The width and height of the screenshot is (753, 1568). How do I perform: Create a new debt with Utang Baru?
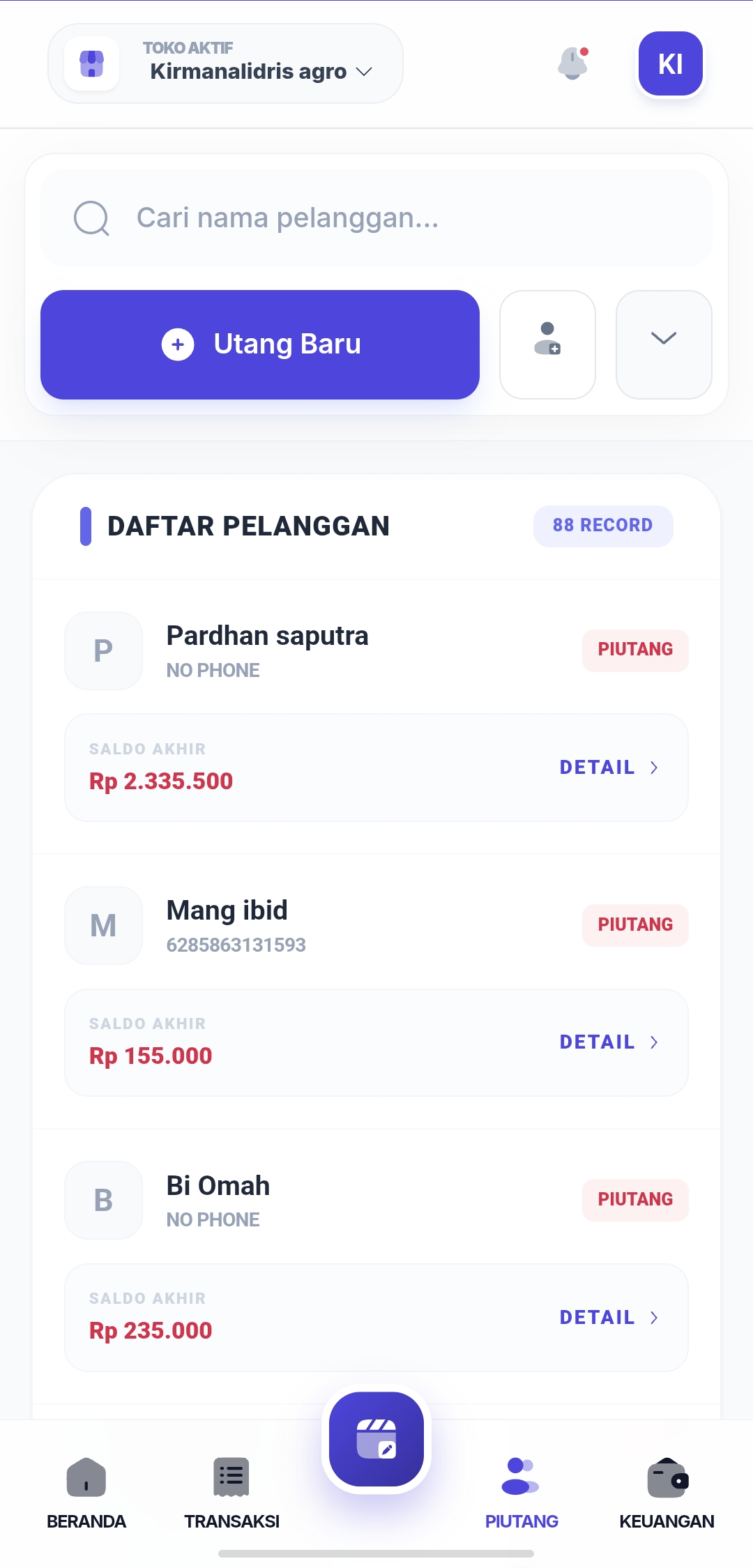click(x=260, y=344)
